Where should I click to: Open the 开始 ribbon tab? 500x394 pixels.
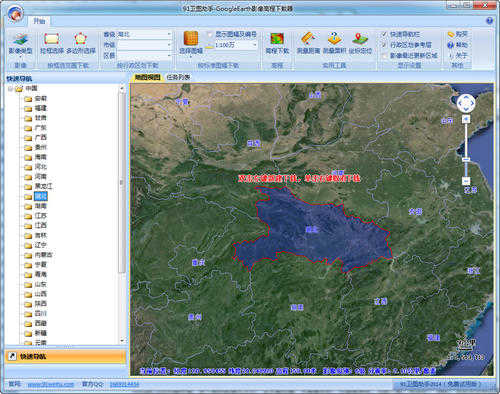(x=39, y=21)
